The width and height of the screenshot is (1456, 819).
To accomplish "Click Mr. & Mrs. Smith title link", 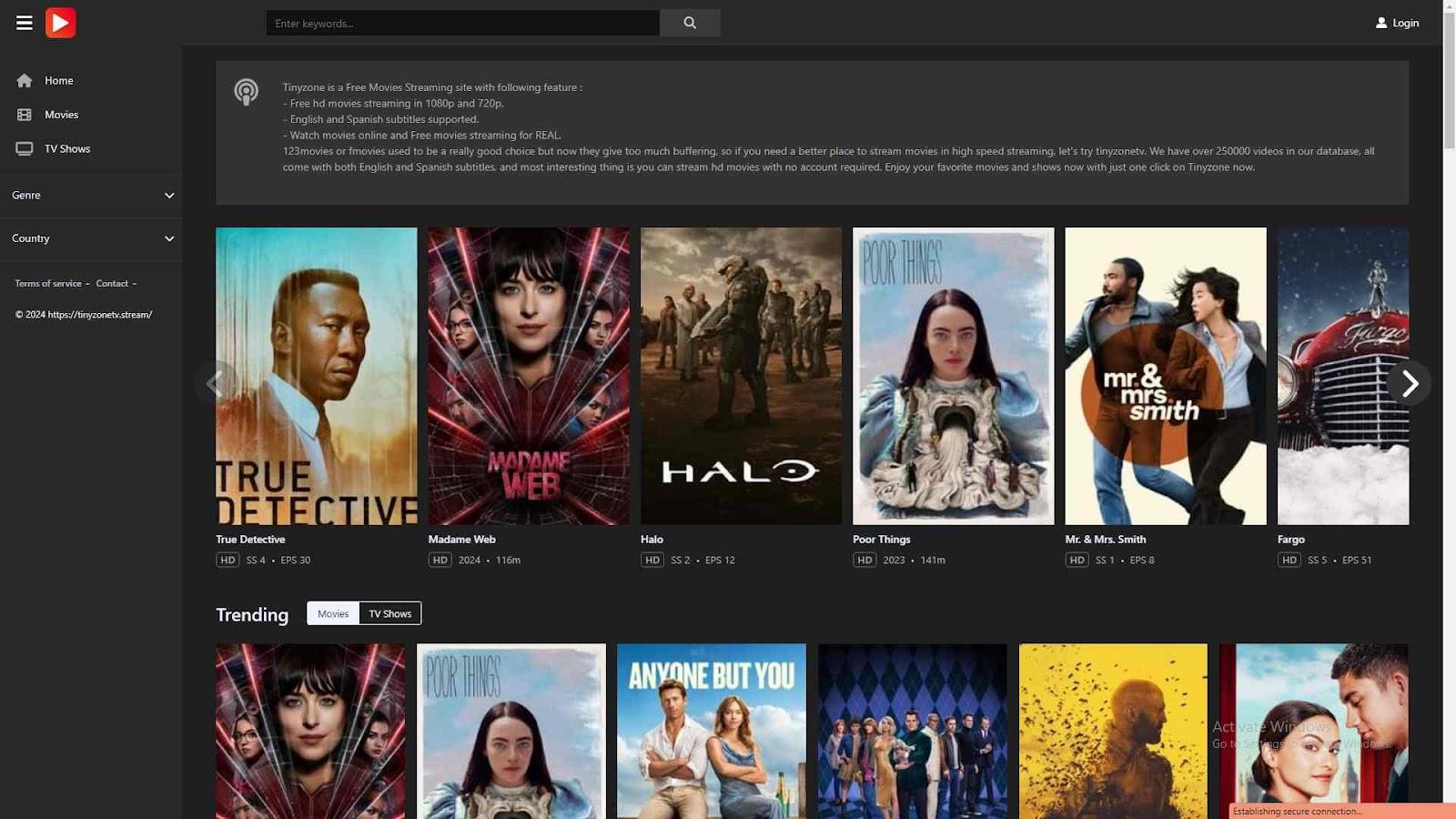I will click(x=1106, y=539).
